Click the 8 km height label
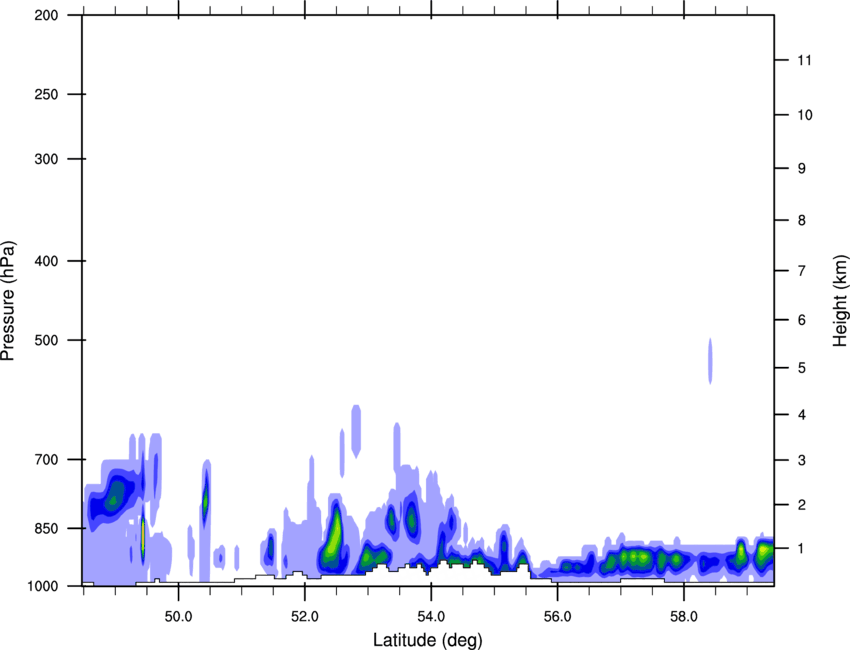The height and width of the screenshot is (650, 850). click(x=802, y=220)
